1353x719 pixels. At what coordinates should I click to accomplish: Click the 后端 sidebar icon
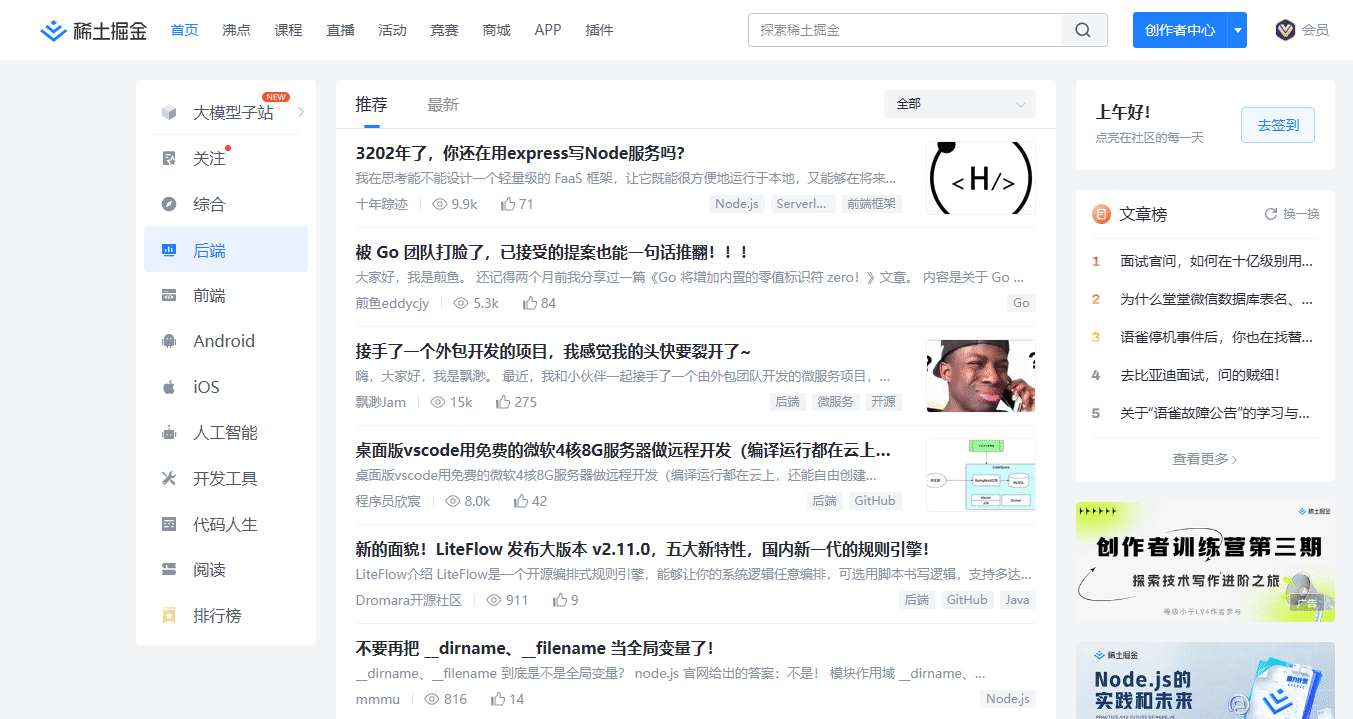pos(169,250)
